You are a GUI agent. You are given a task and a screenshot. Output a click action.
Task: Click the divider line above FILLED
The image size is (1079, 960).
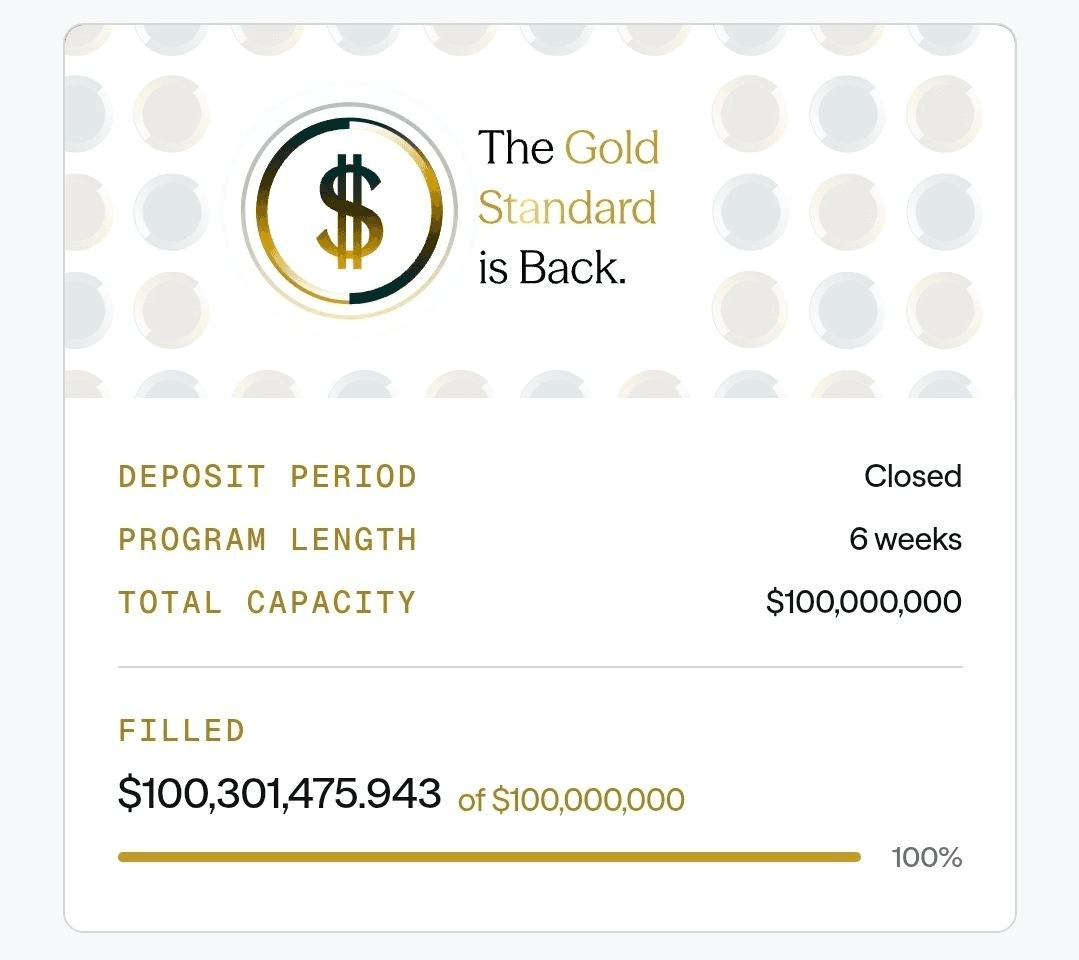540,666
